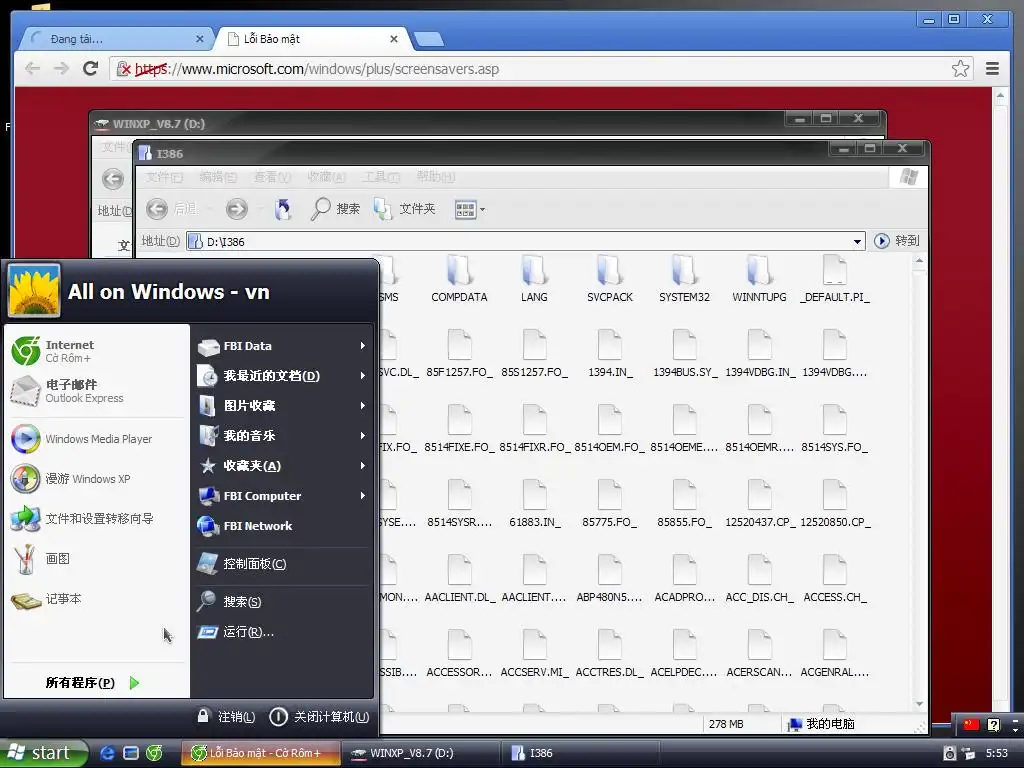The height and width of the screenshot is (768, 1024).
Task: Bookmark this page with the star icon
Action: coord(960,69)
